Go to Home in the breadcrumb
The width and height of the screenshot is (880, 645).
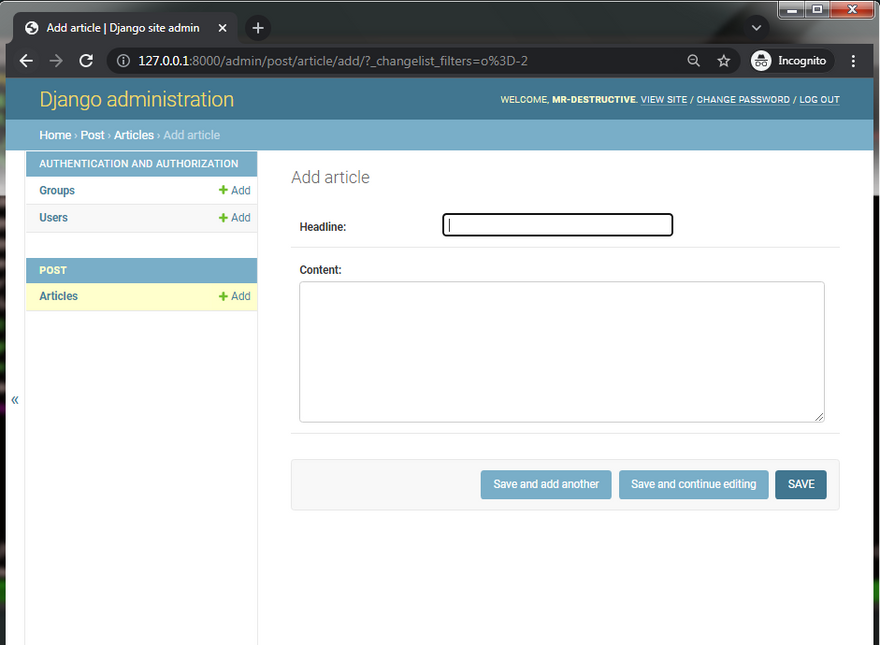[x=55, y=135]
